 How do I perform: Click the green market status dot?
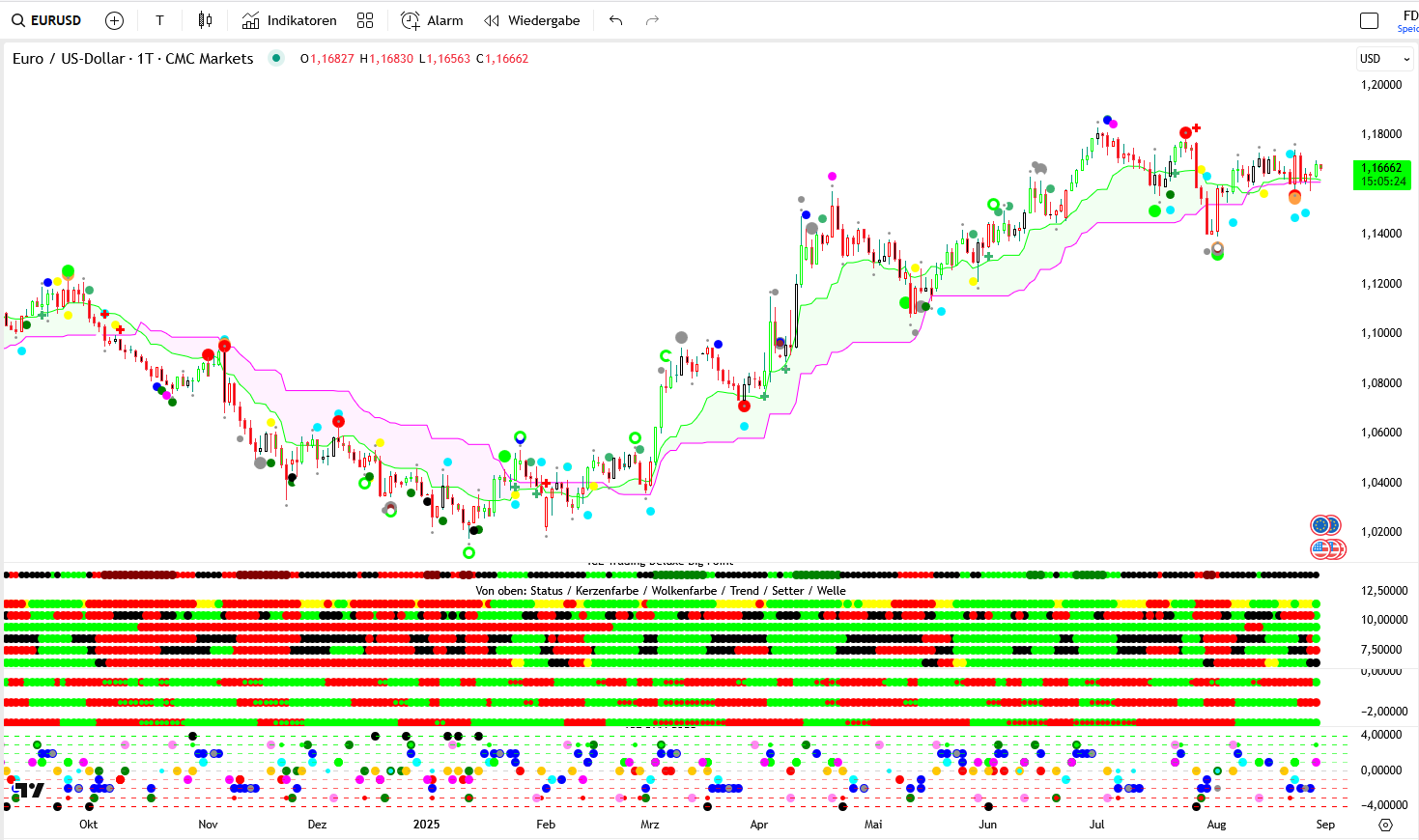(x=276, y=59)
